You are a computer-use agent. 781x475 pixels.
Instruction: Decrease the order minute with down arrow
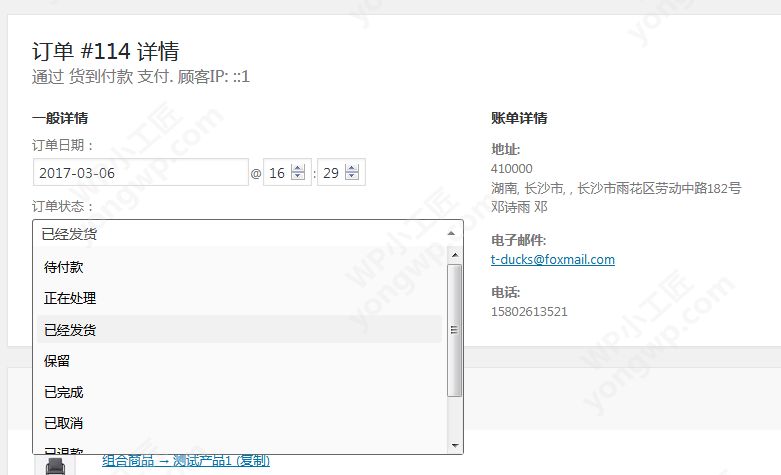coord(351,178)
